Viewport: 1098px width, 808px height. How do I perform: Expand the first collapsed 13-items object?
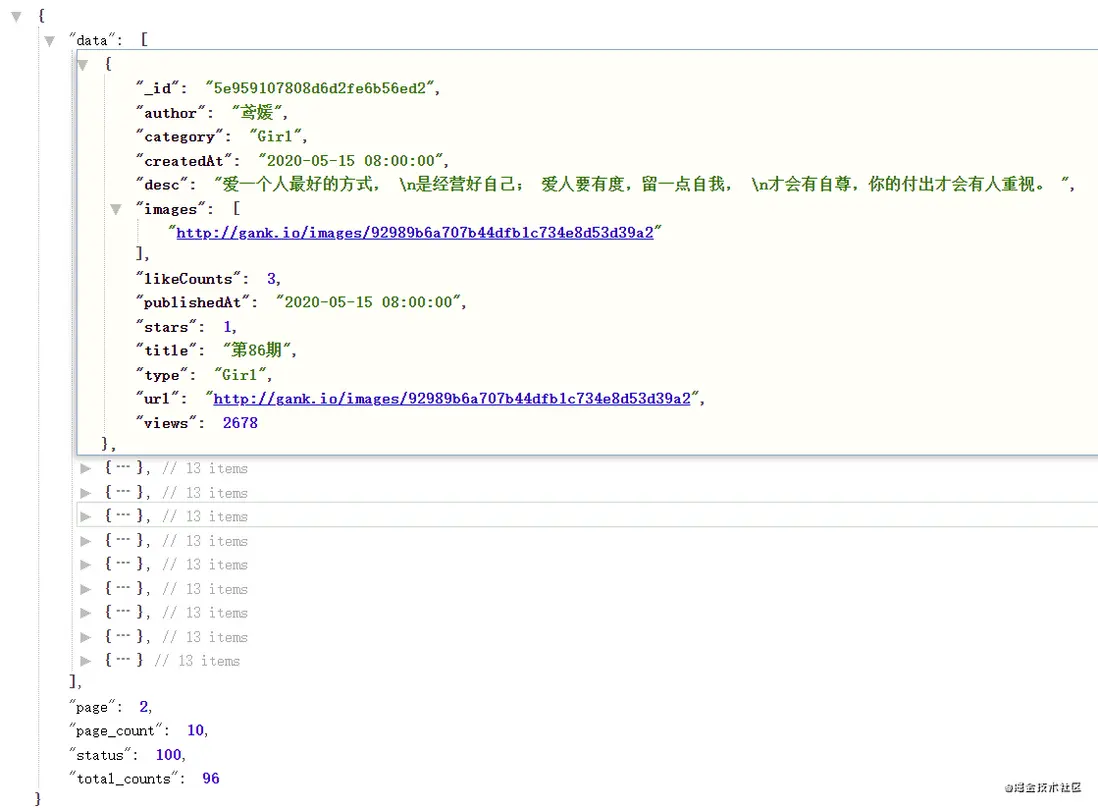(x=85, y=468)
